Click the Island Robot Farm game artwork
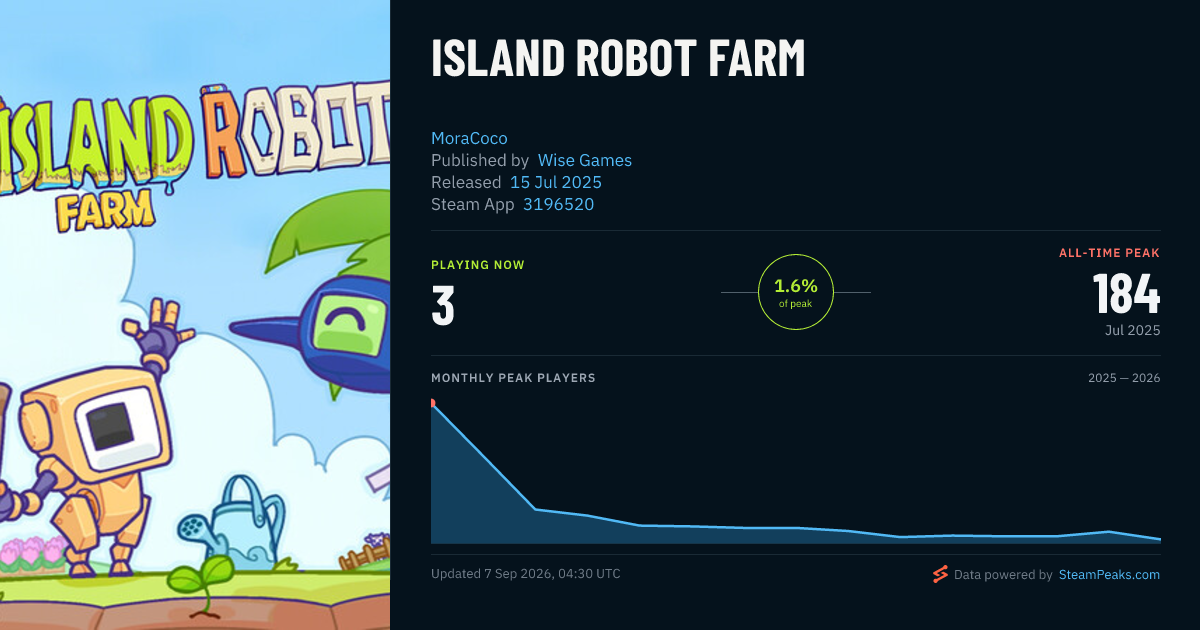 (x=195, y=315)
